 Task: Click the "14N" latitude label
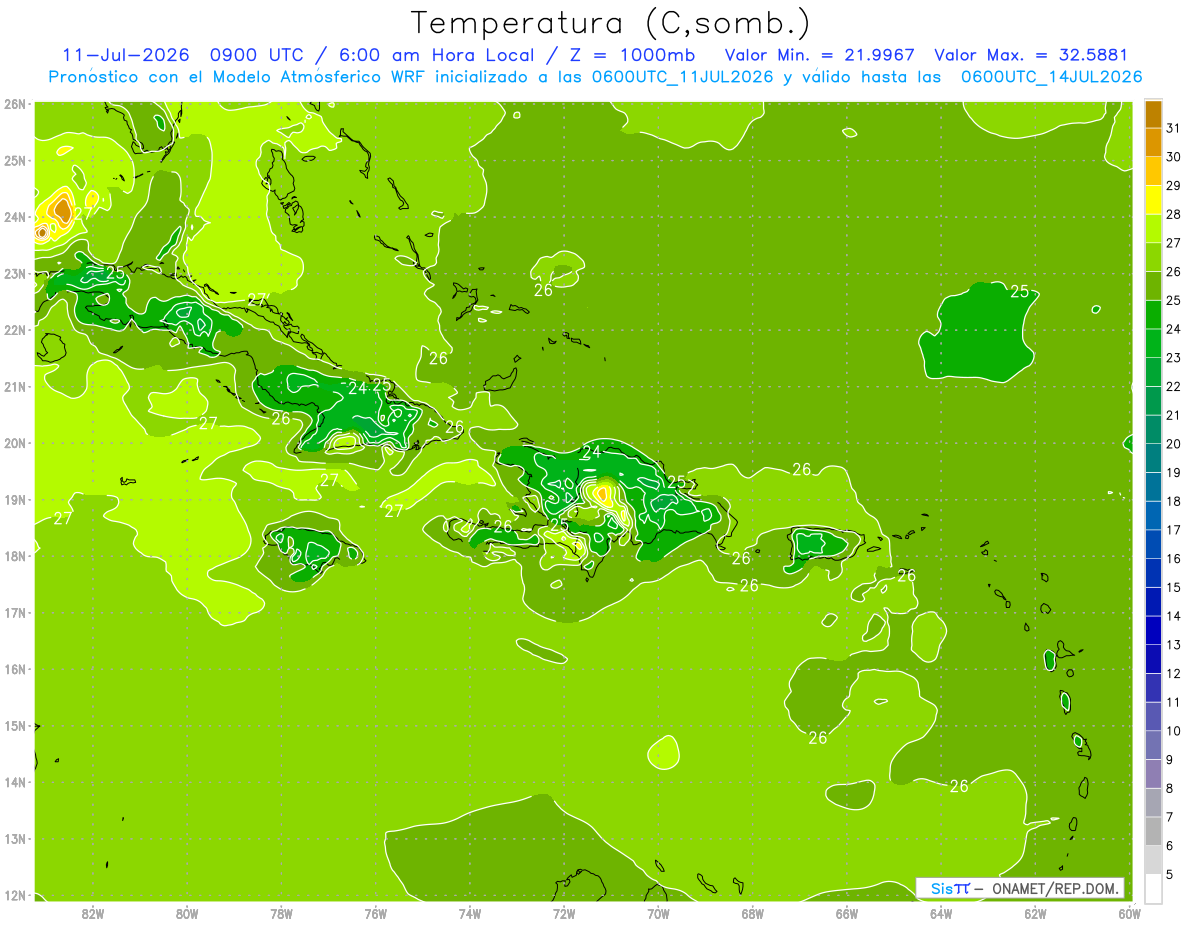(x=15, y=782)
